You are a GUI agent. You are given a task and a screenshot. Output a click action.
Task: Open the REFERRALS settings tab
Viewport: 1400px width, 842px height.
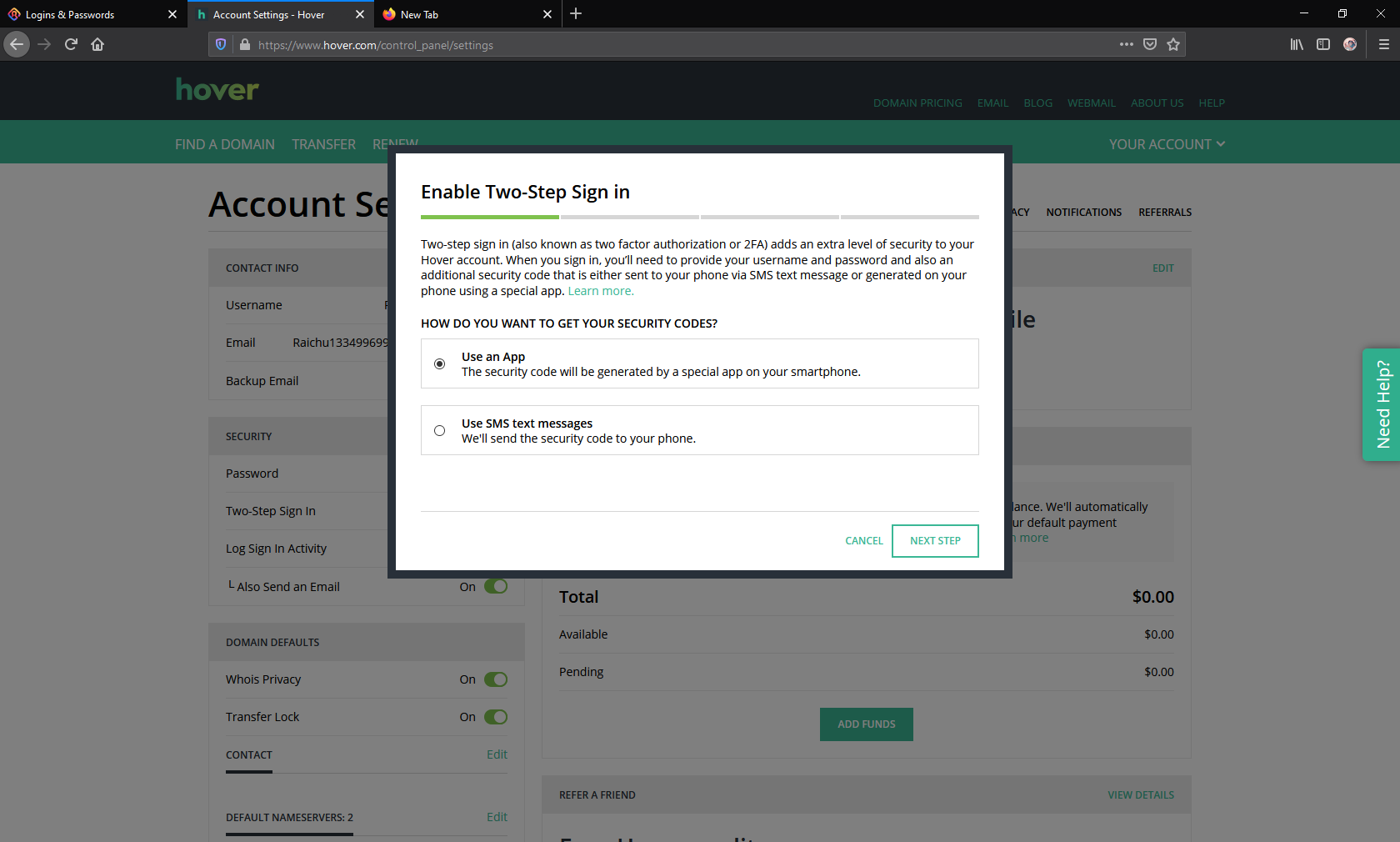(1165, 213)
